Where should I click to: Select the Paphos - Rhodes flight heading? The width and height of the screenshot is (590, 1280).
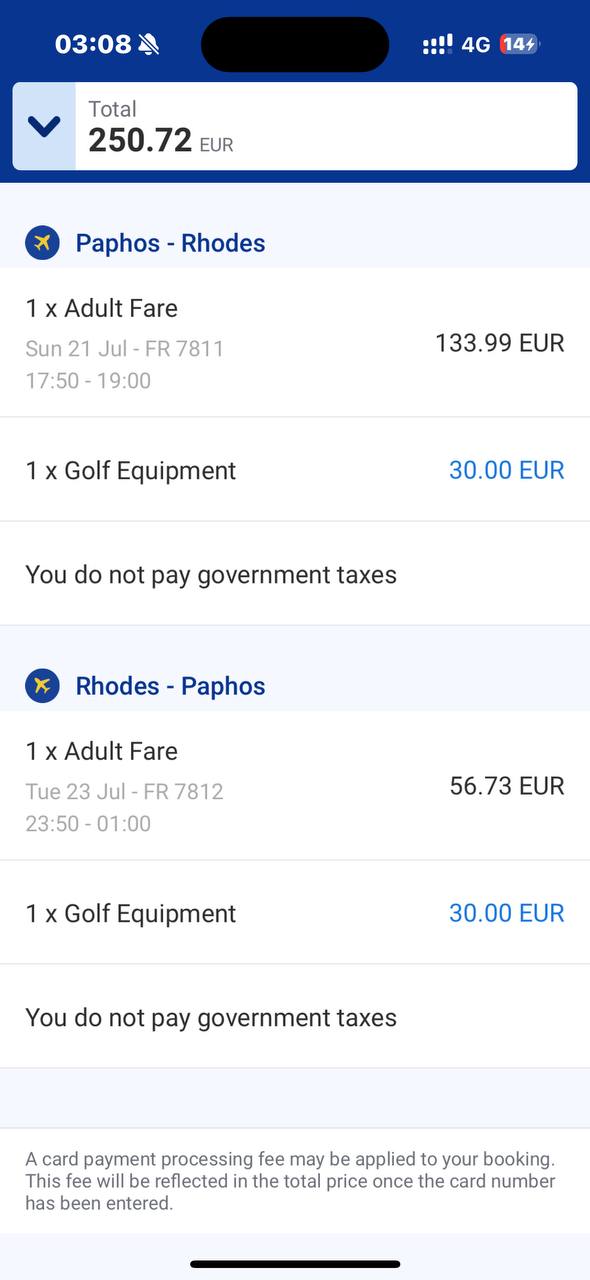170,243
